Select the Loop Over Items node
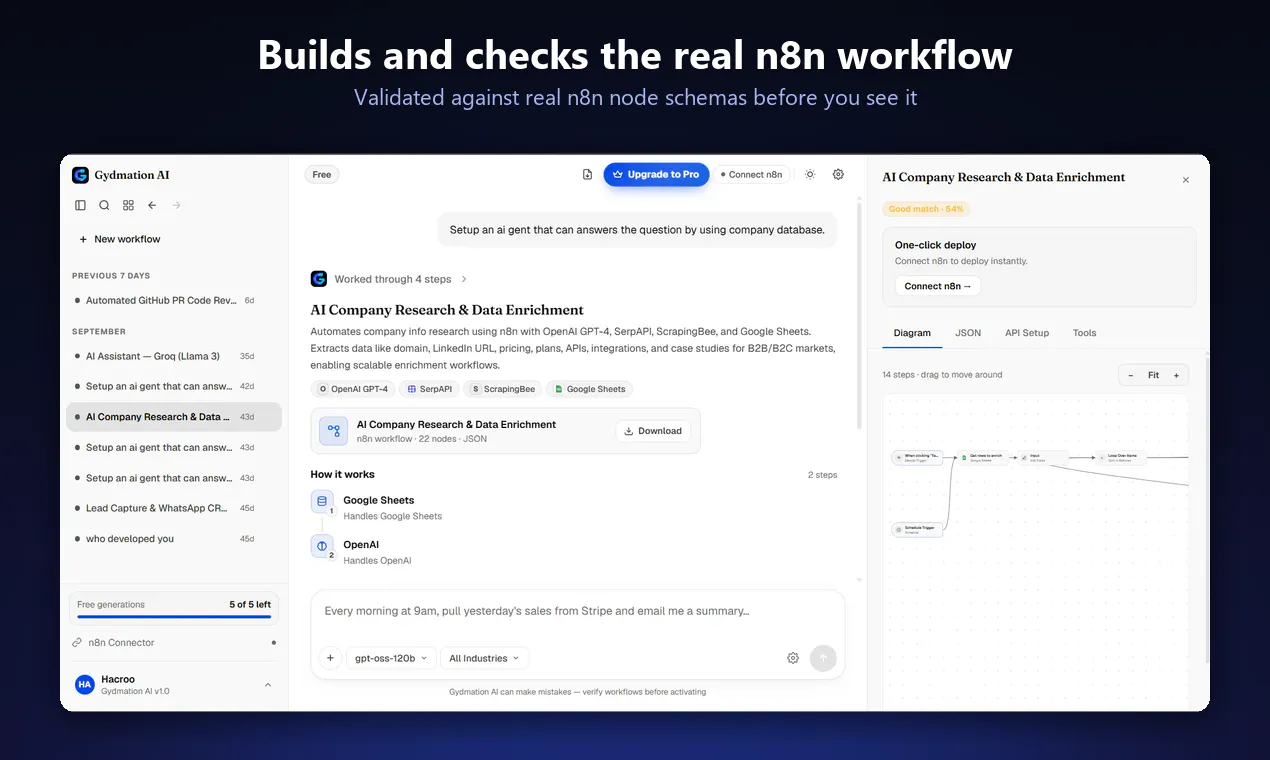Viewport: 1270px width, 760px height. [1122, 457]
